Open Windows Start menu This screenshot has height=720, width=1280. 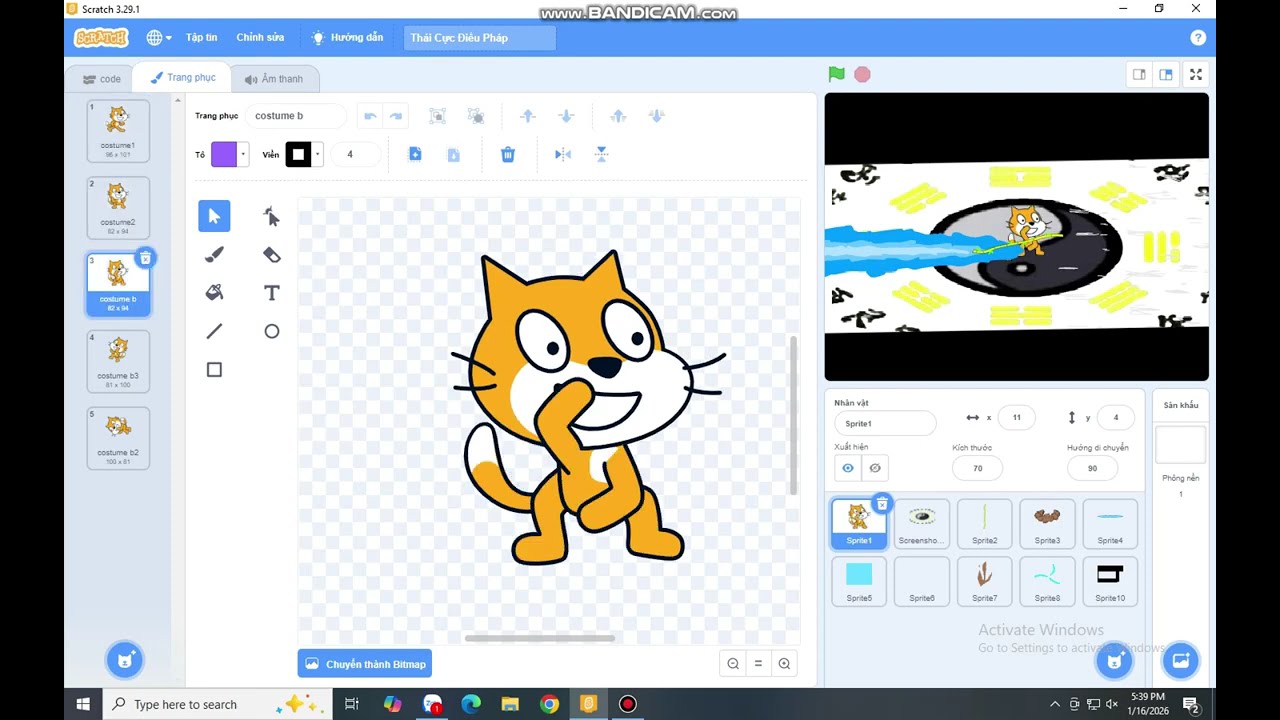point(83,704)
